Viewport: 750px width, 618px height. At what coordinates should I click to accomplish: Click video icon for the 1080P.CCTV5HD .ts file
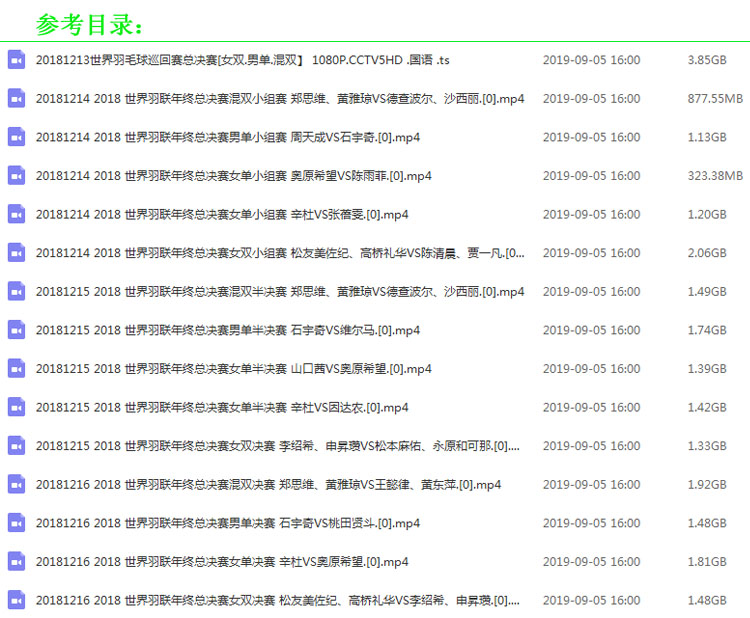16,60
